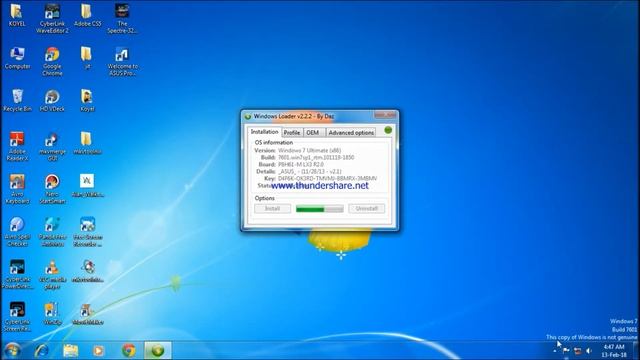This screenshot has height=360, width=640.
Task: Select The Spectre-32 desktop icon
Action: click(122, 19)
